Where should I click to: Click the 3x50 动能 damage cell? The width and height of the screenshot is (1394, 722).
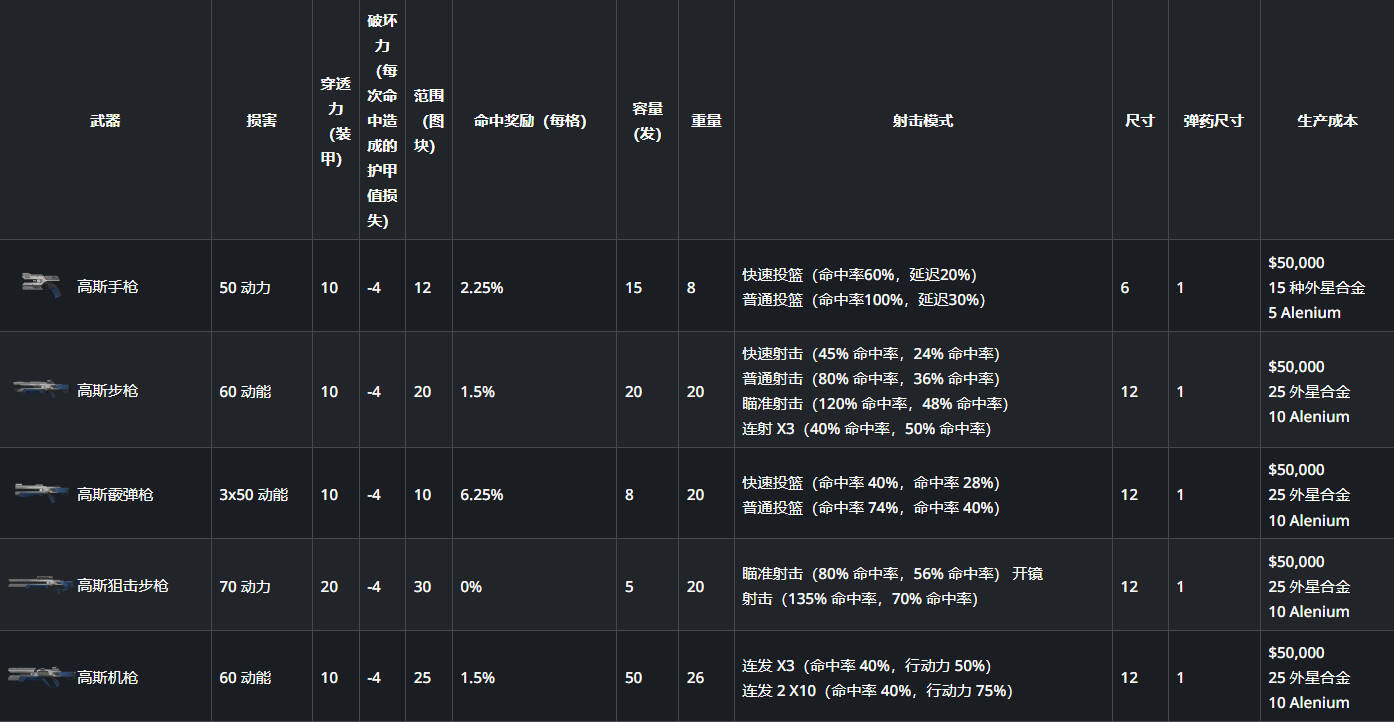254,495
